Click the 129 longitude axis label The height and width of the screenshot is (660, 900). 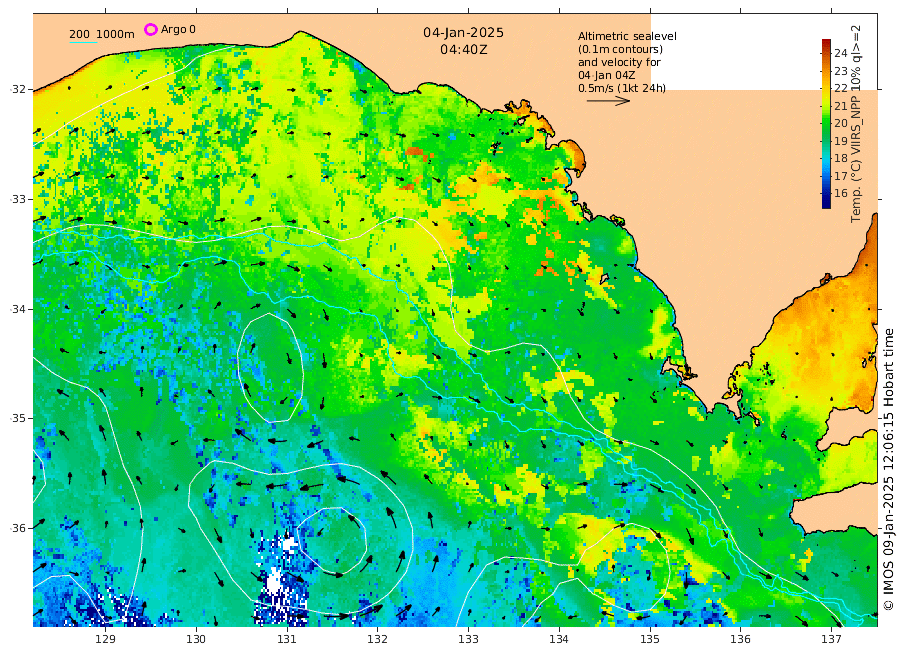point(106,639)
